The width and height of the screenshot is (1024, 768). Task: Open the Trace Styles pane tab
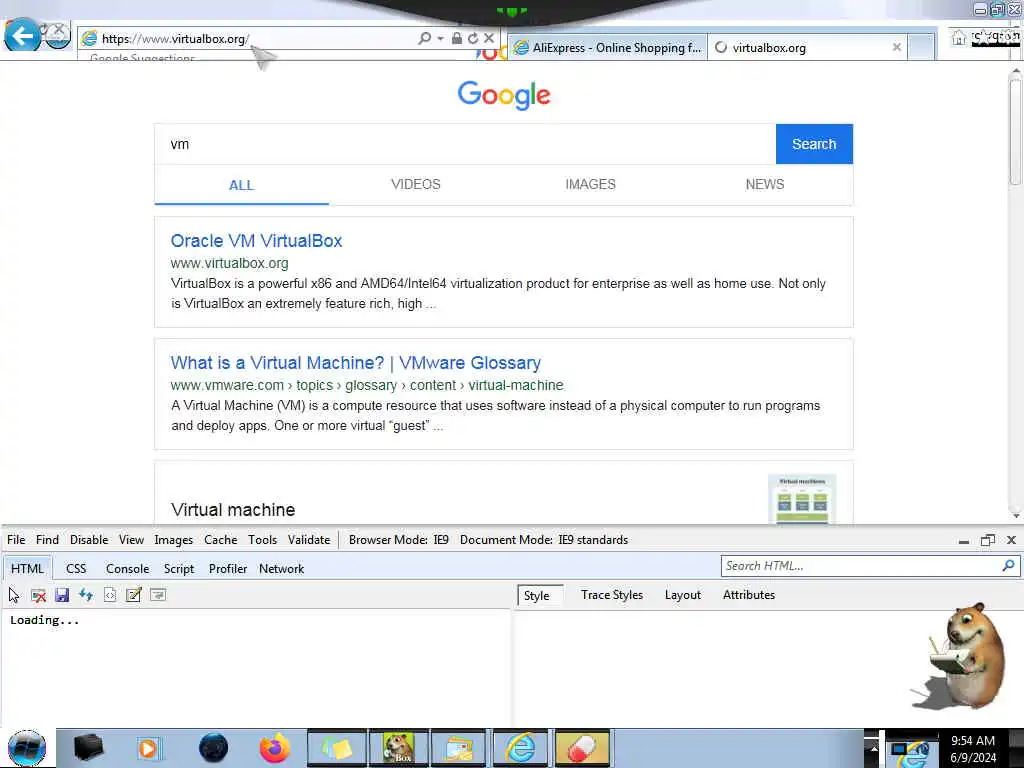612,595
